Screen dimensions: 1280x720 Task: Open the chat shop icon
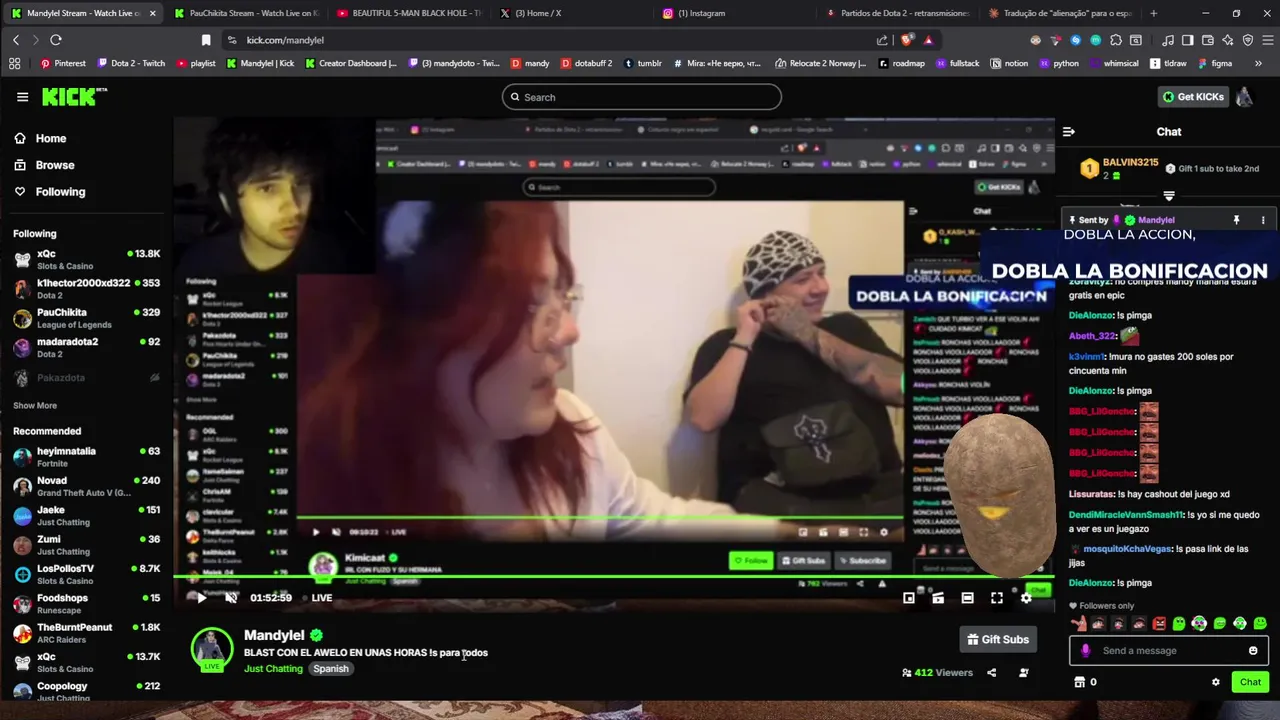[x=1079, y=682]
